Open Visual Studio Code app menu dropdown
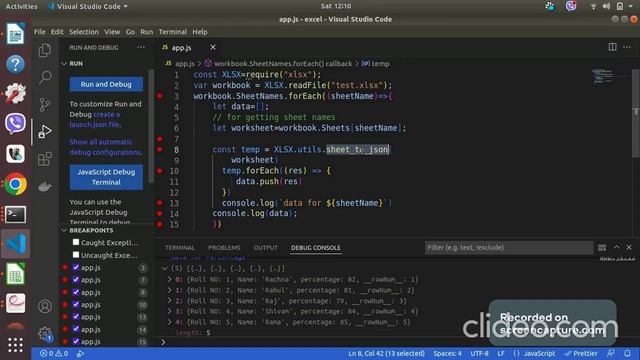Viewport: 640px width, 360px height. click(x=88, y=7)
